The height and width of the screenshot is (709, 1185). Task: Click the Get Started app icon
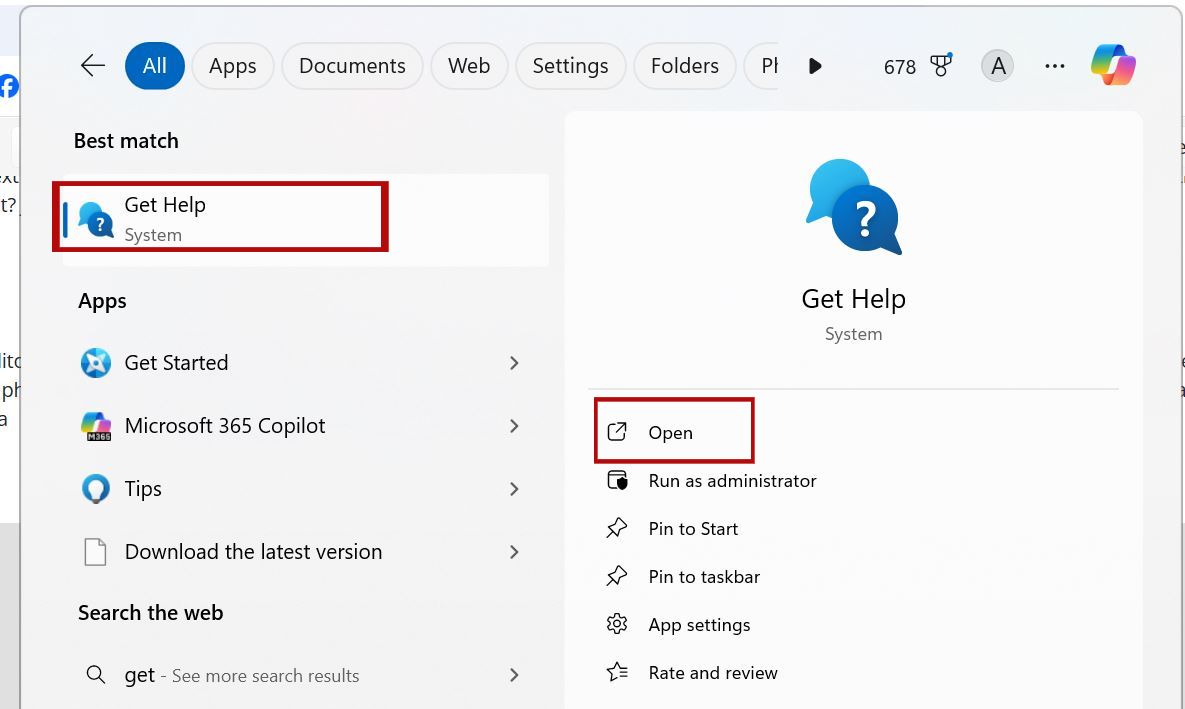point(95,363)
